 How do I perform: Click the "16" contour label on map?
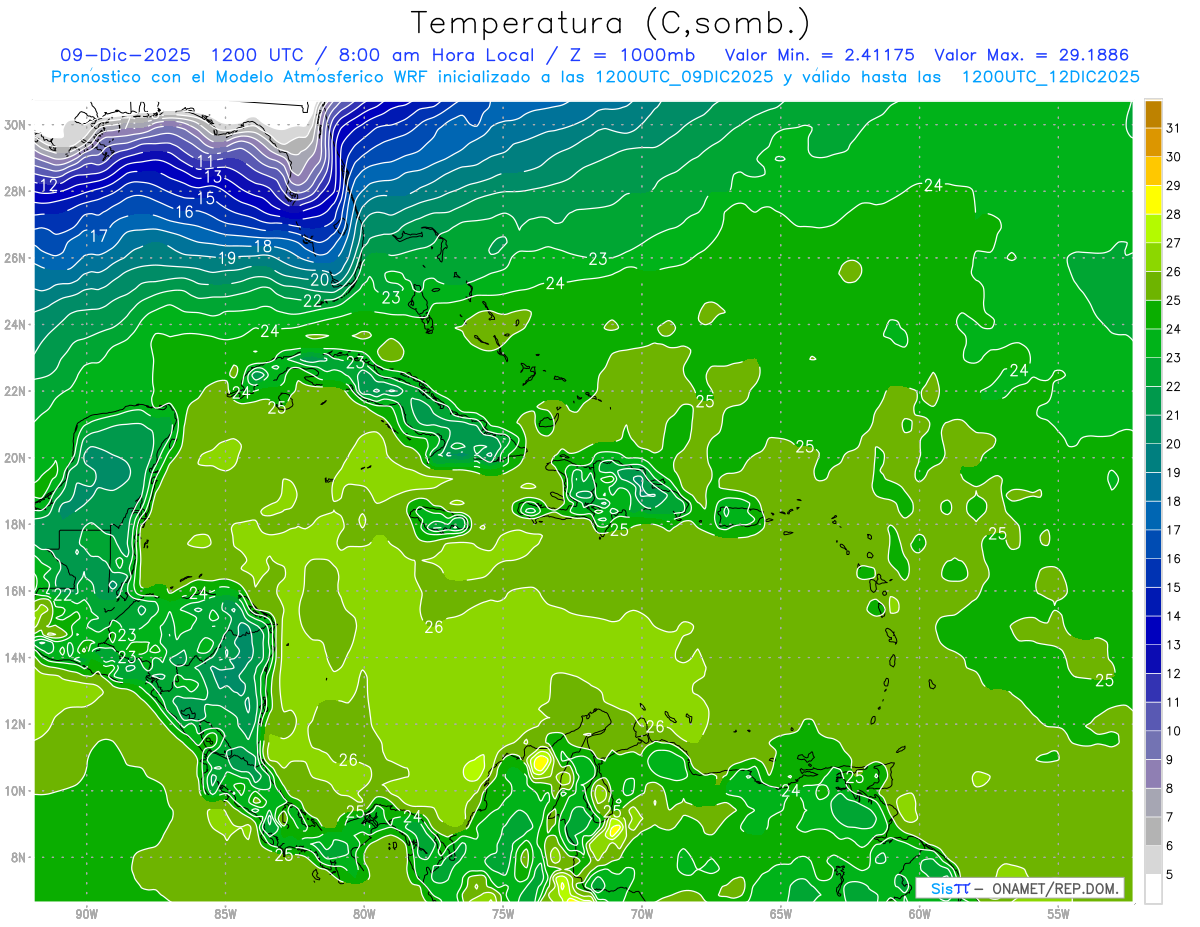point(185,212)
